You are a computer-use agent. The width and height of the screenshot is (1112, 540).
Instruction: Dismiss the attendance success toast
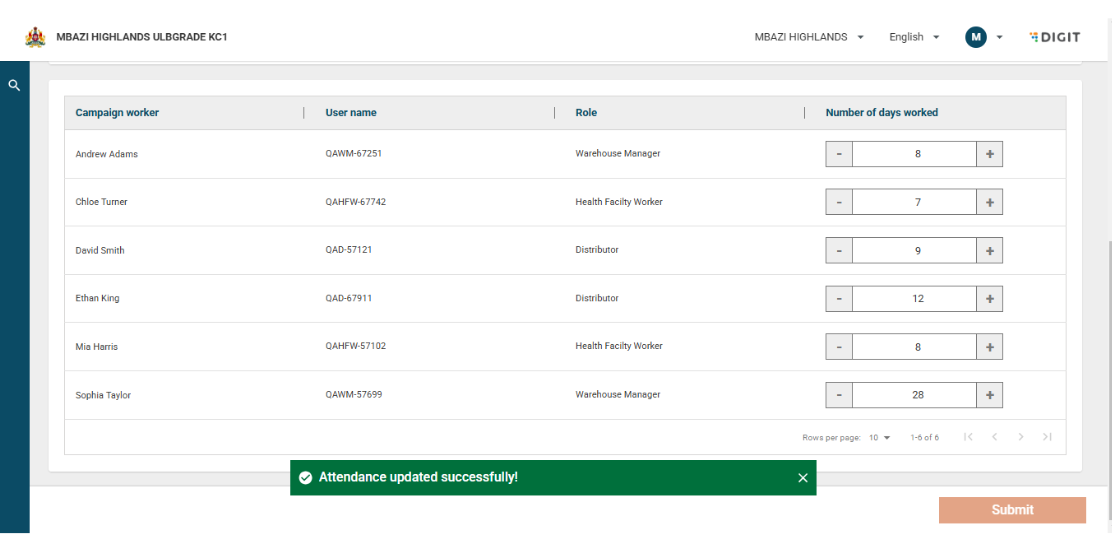(802, 478)
